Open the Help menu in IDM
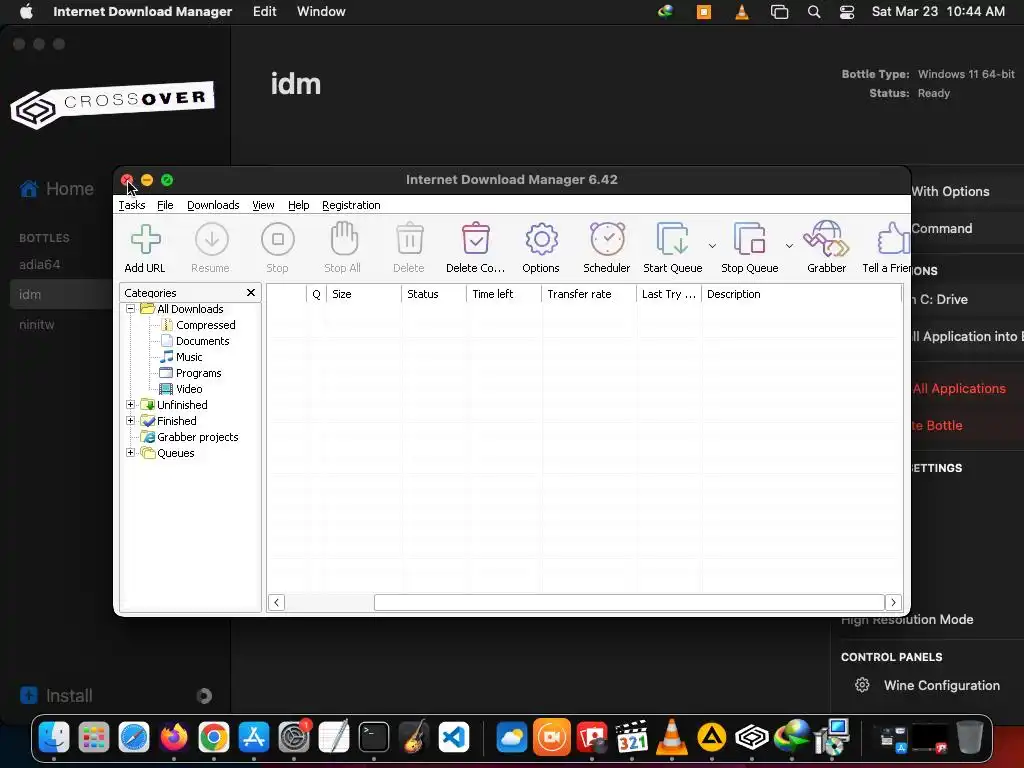1024x768 pixels. coord(298,205)
